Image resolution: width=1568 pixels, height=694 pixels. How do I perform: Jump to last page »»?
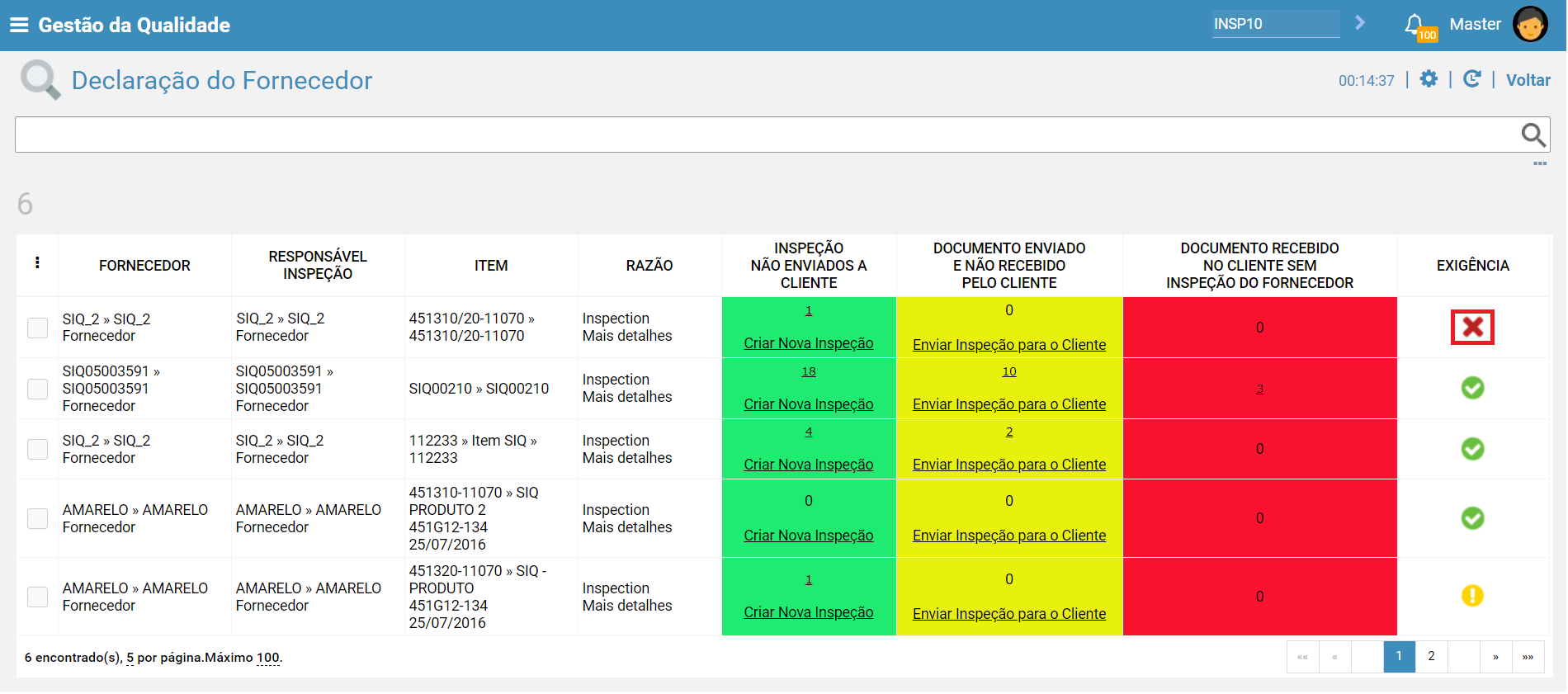(x=1528, y=657)
